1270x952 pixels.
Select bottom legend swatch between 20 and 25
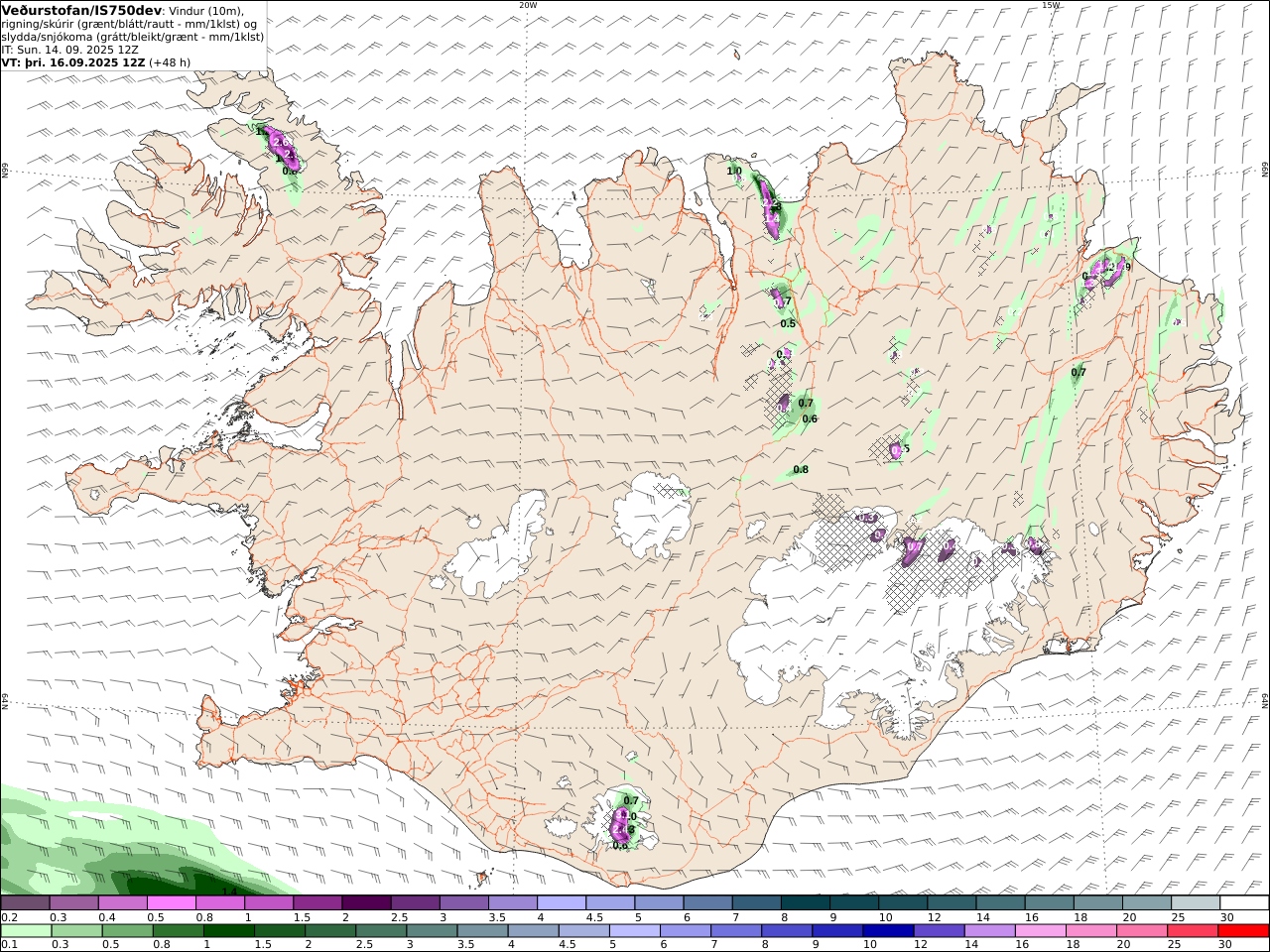pos(1141,931)
